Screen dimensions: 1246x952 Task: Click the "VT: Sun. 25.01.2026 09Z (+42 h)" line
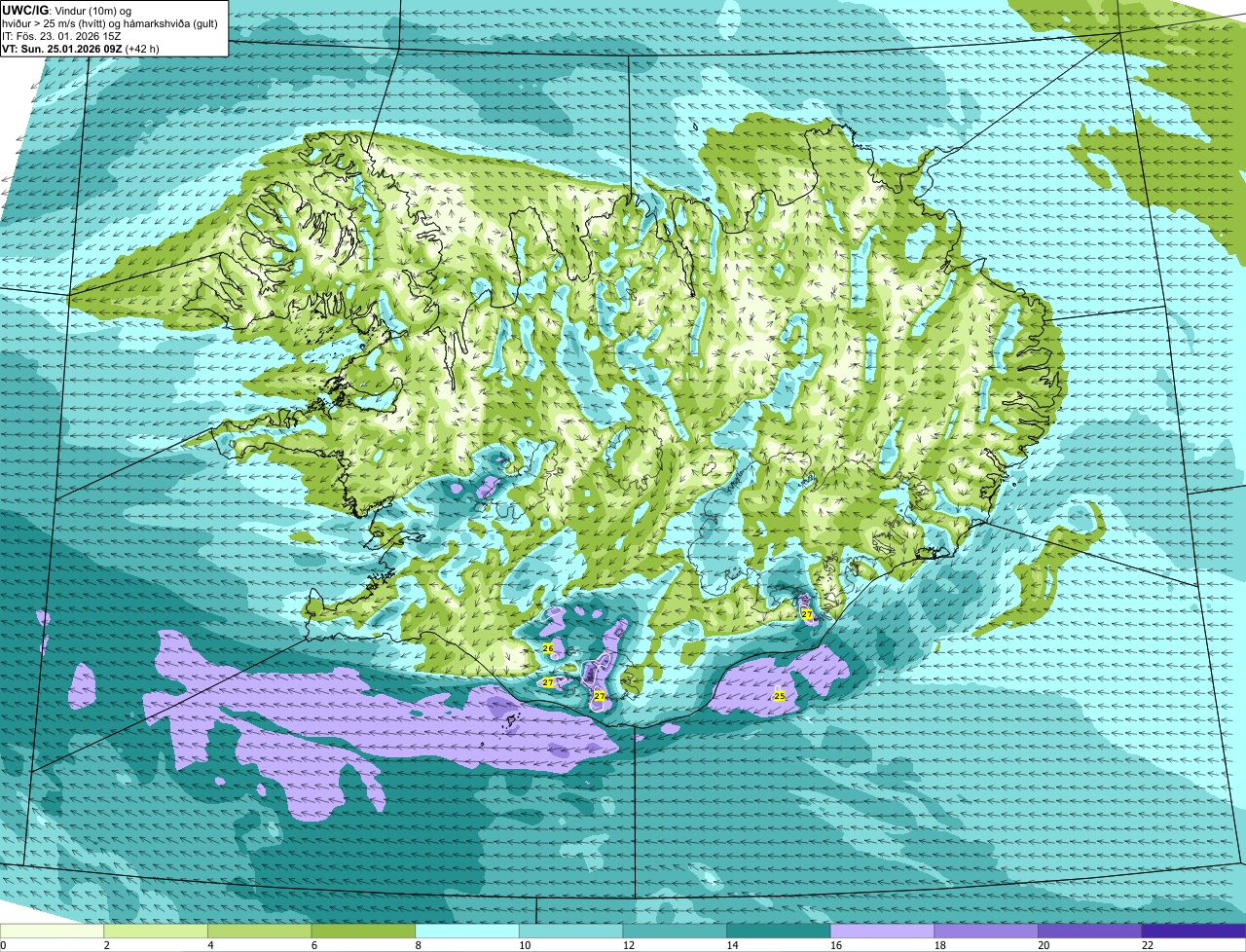pyautogui.click(x=81, y=47)
